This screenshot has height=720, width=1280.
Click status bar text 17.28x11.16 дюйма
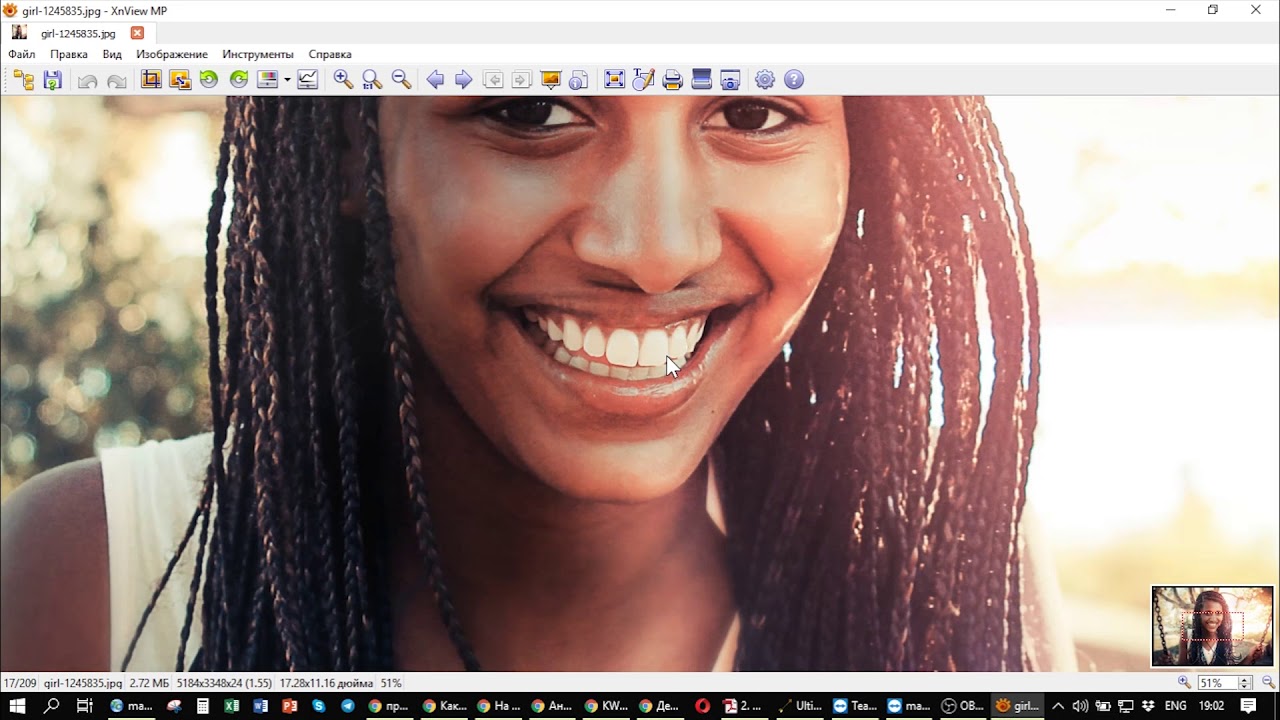coord(326,683)
